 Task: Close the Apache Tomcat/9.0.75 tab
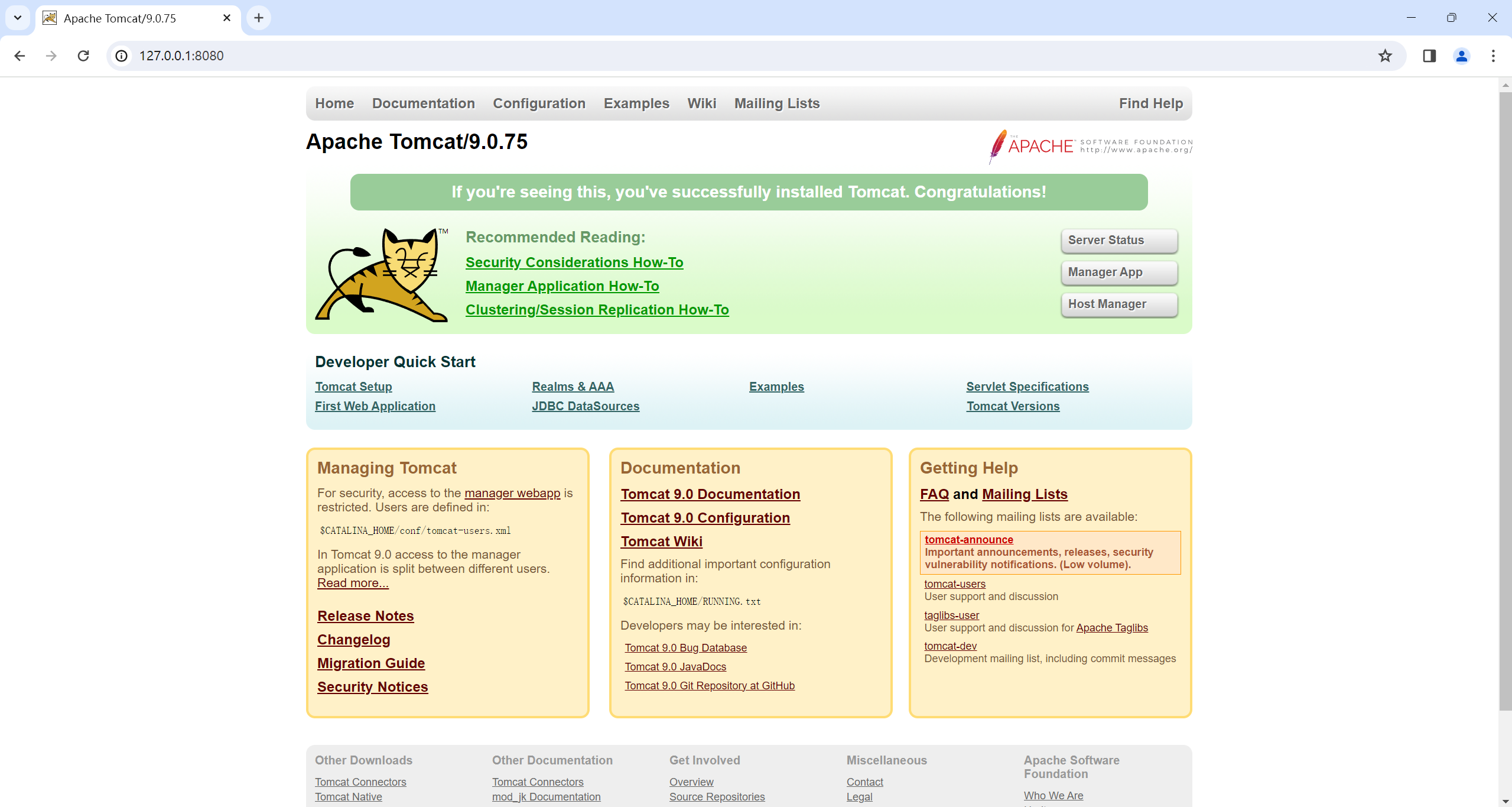pyautogui.click(x=227, y=18)
